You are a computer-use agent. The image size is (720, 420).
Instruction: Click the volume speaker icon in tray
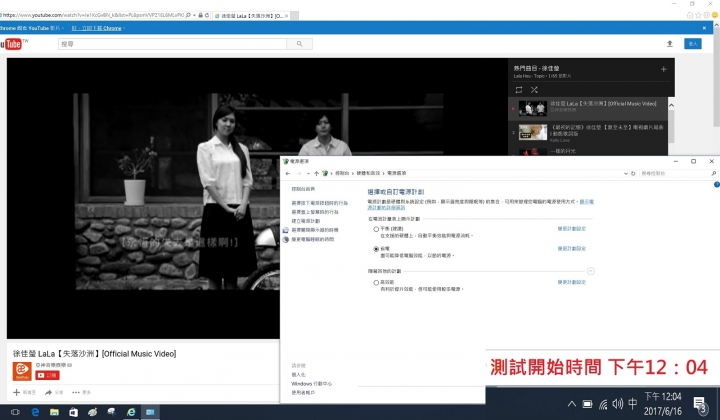click(x=618, y=404)
